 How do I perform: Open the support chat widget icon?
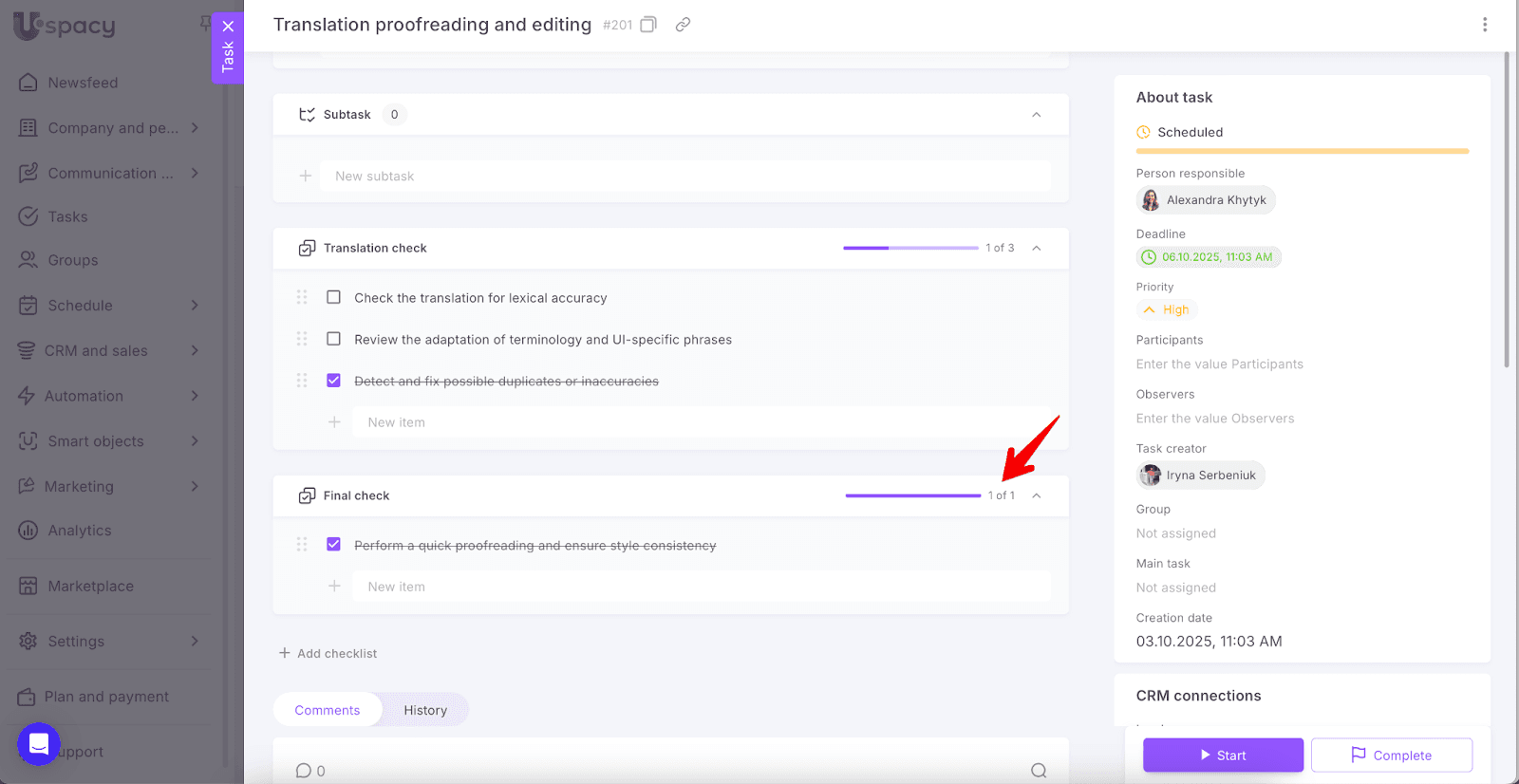tap(39, 744)
